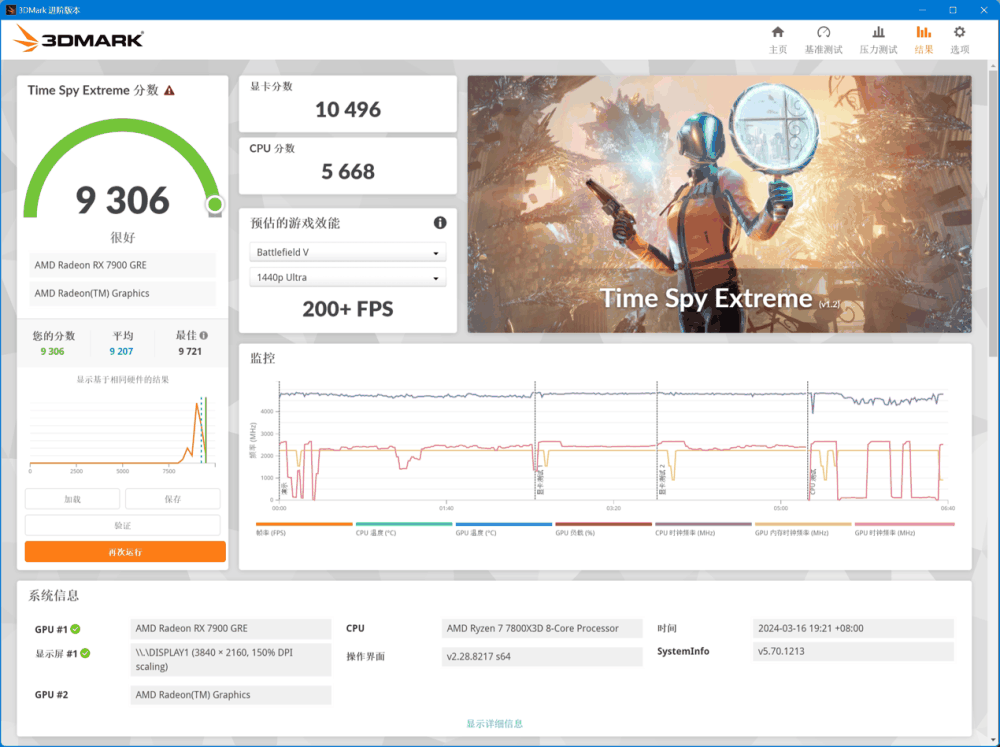
Task: Open the Battlefield V game dropdown
Action: [347, 253]
